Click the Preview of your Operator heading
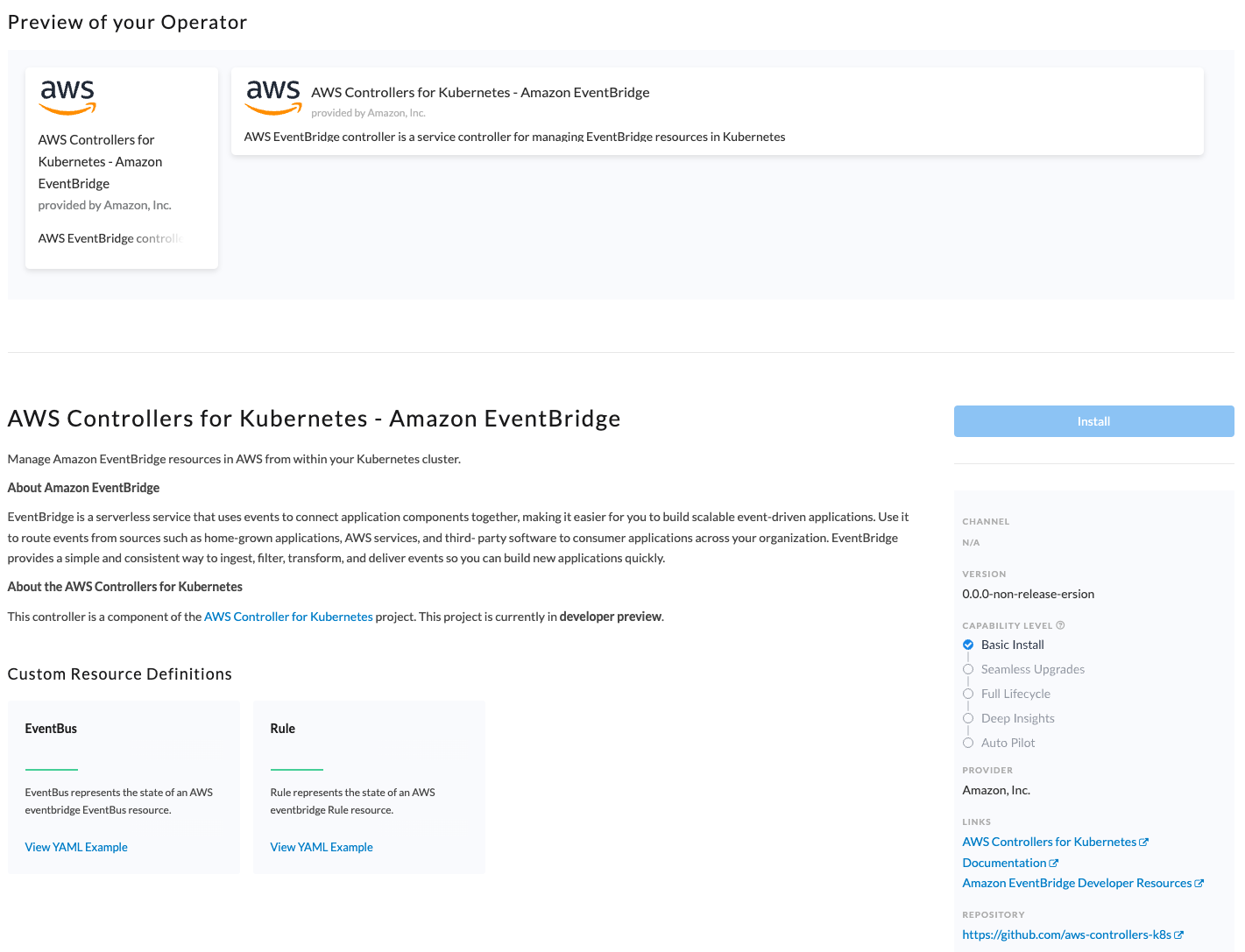 pyautogui.click(x=127, y=23)
